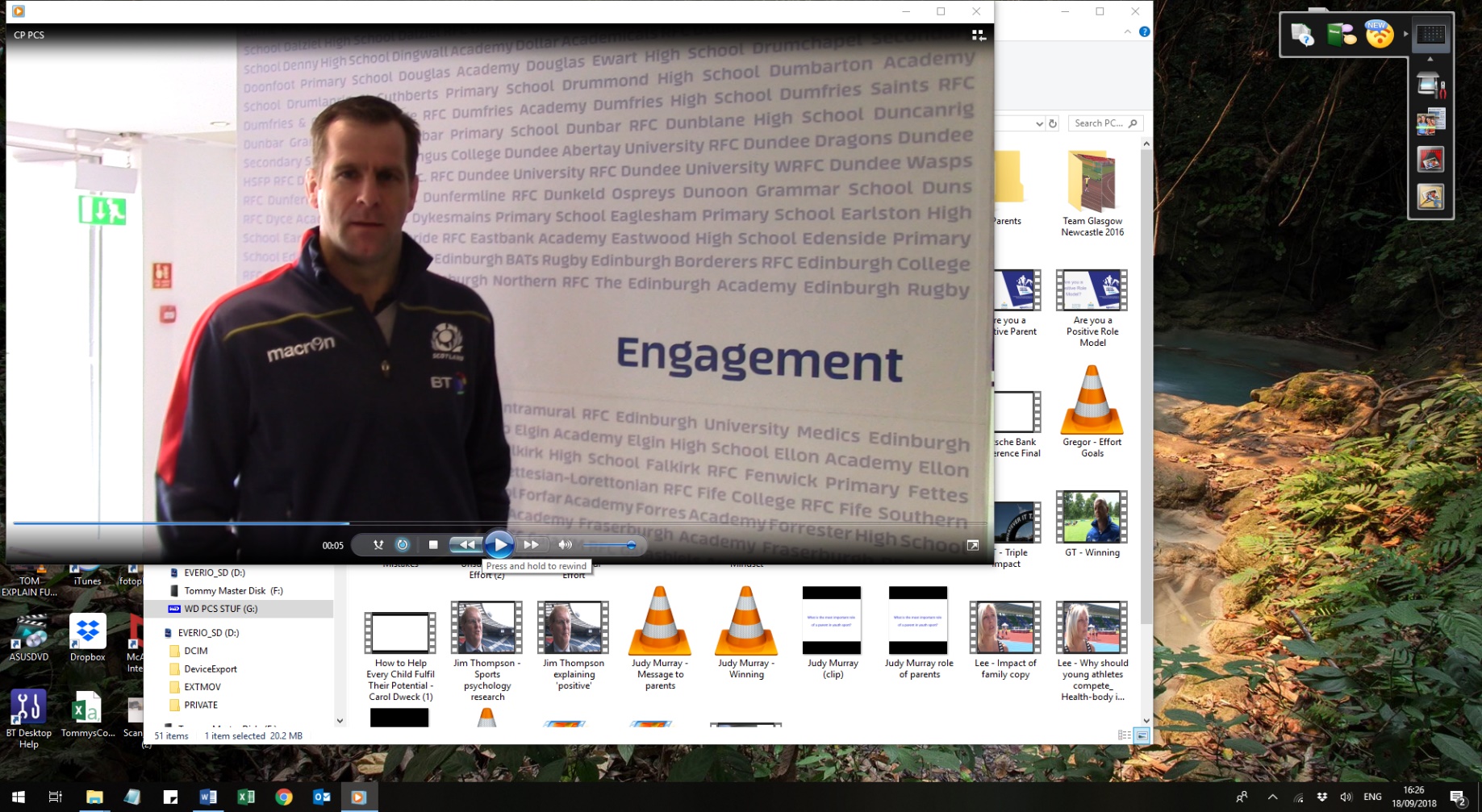View video full screen
The width and height of the screenshot is (1482, 812).
click(973, 546)
